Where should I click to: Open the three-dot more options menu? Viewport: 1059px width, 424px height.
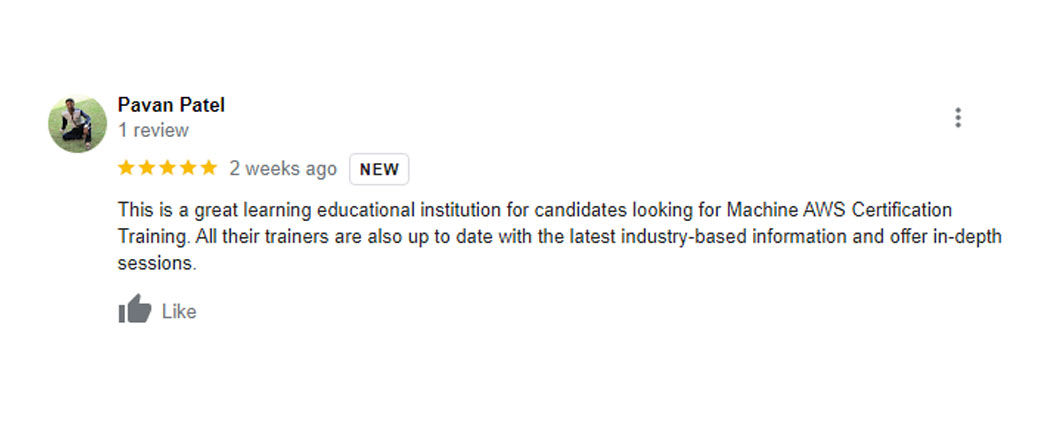point(957,118)
